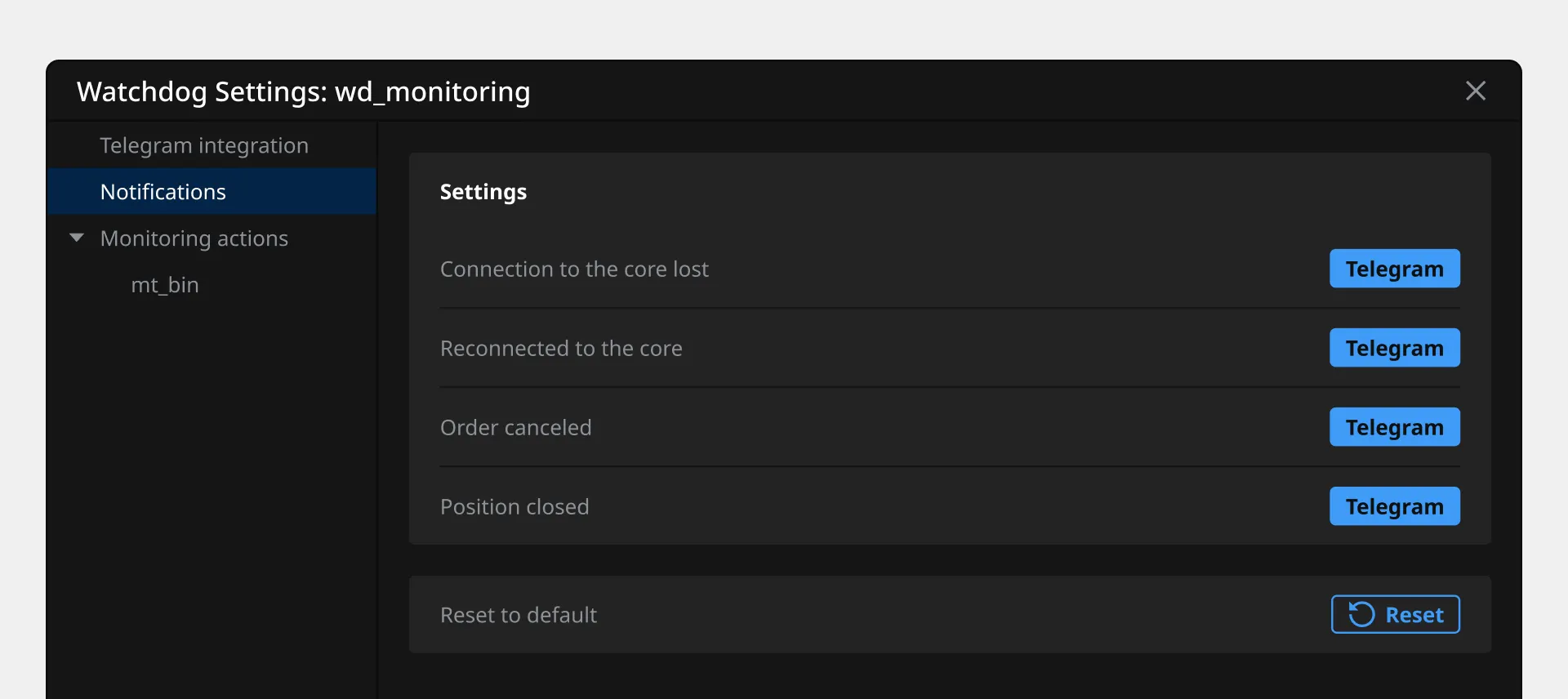Click the Reconnected to the core label

561,349
